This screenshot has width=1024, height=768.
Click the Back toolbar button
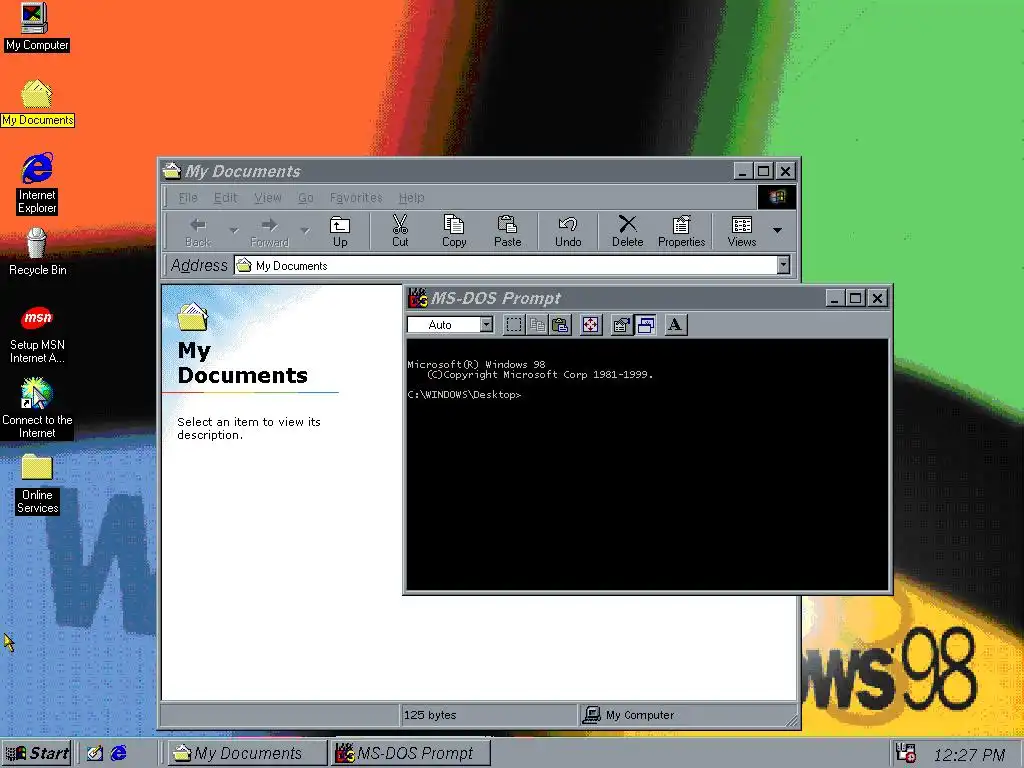pos(198,232)
